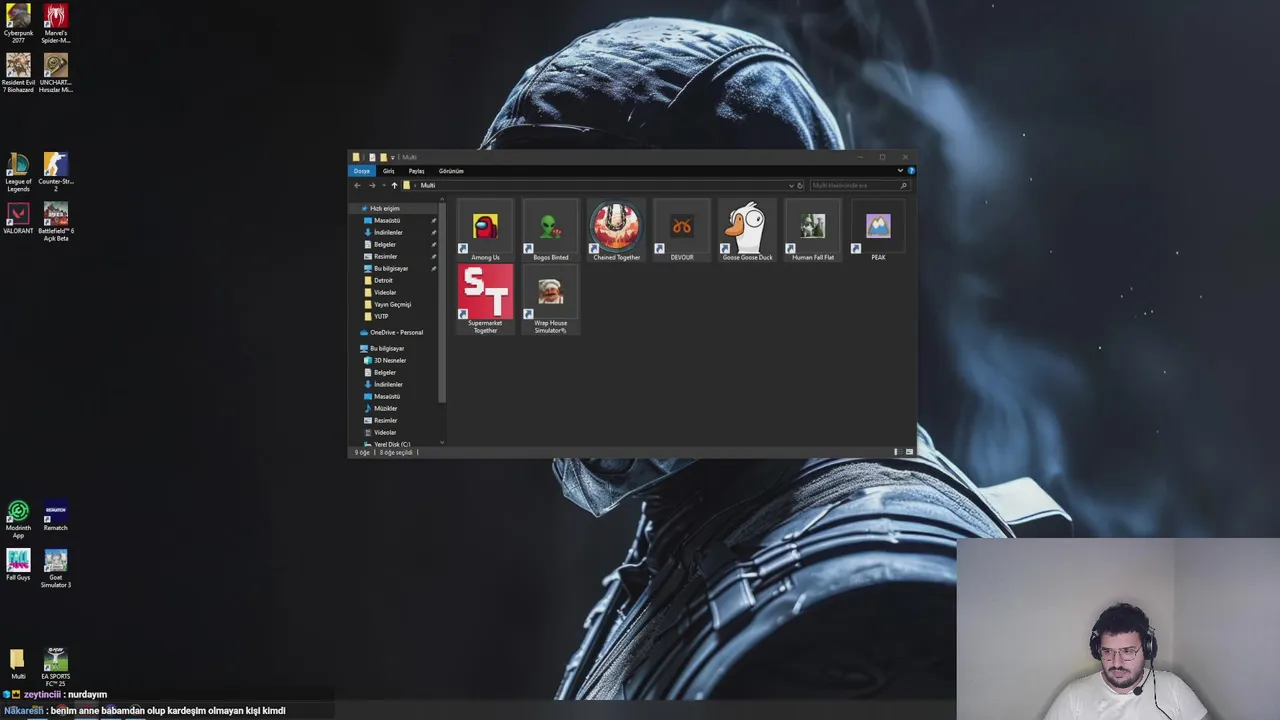Open pinned Belgeler in quick access
Screen dimensions: 1280x720
pyautogui.click(x=385, y=244)
